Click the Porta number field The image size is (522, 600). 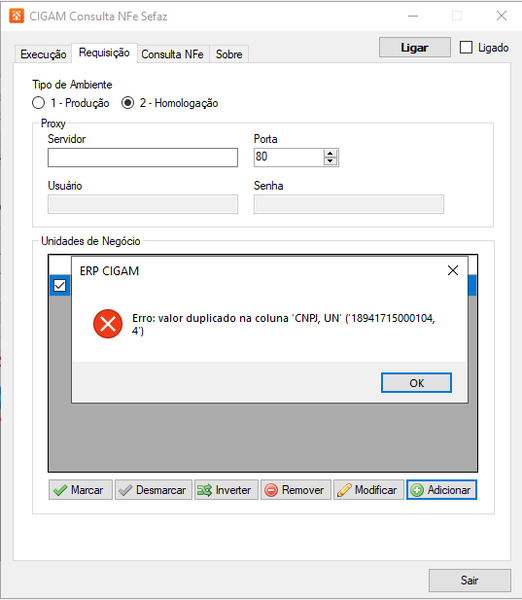click(x=289, y=157)
